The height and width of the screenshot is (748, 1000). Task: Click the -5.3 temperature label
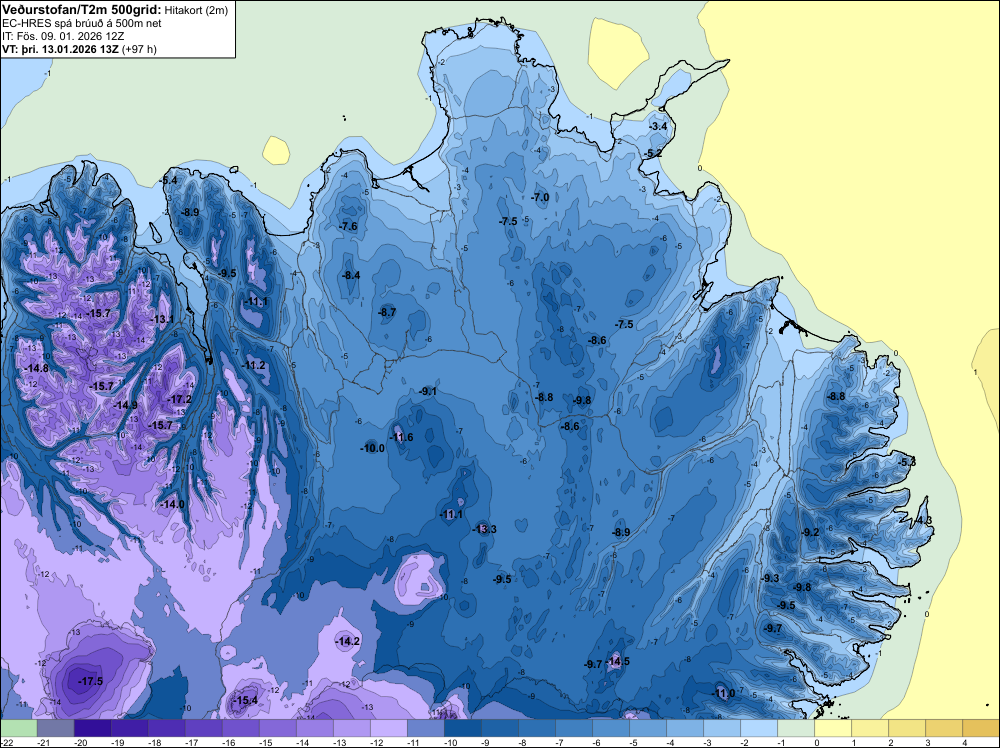point(907,462)
